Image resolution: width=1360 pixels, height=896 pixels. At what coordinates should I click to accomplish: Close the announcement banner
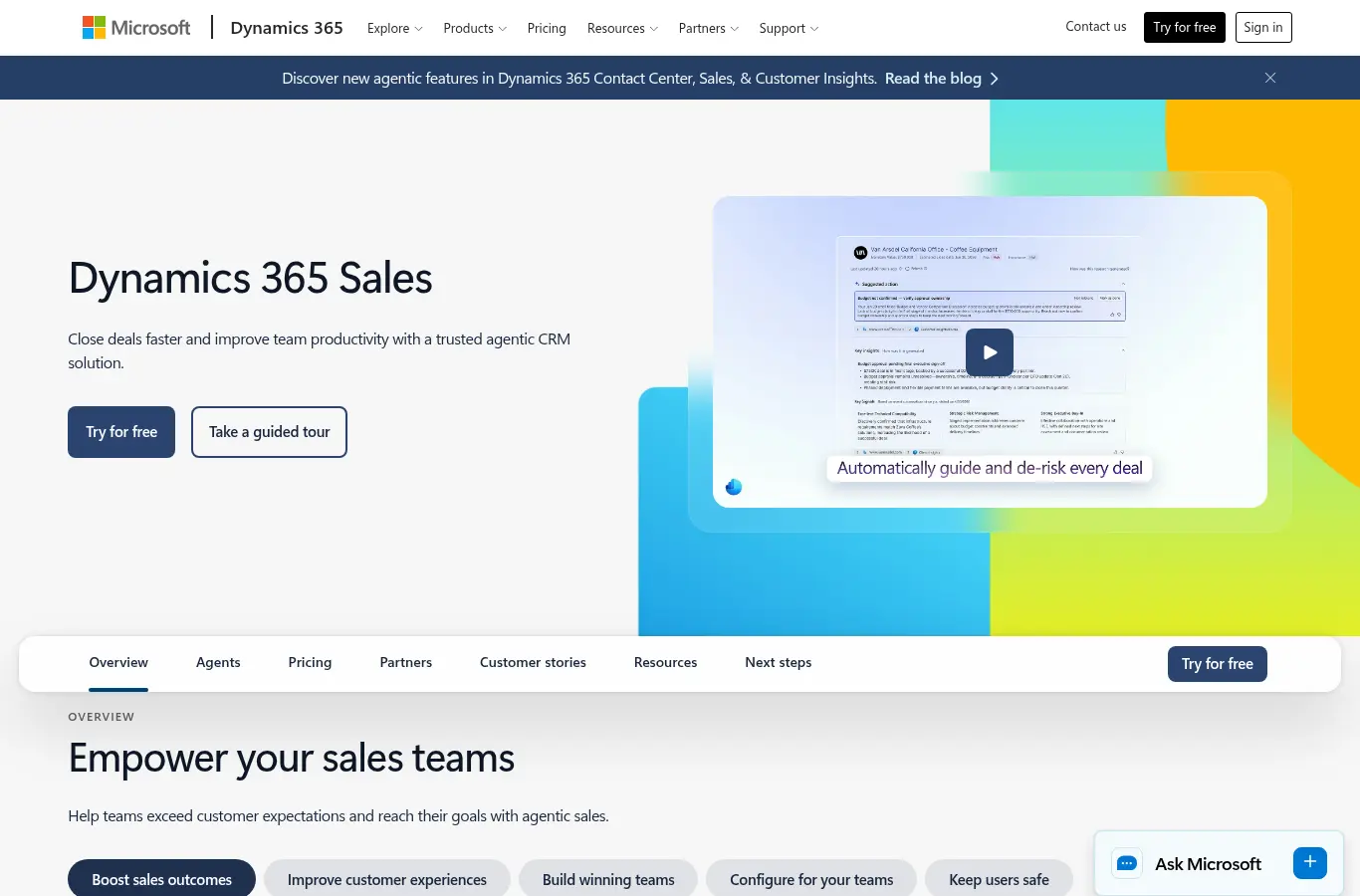[1270, 78]
